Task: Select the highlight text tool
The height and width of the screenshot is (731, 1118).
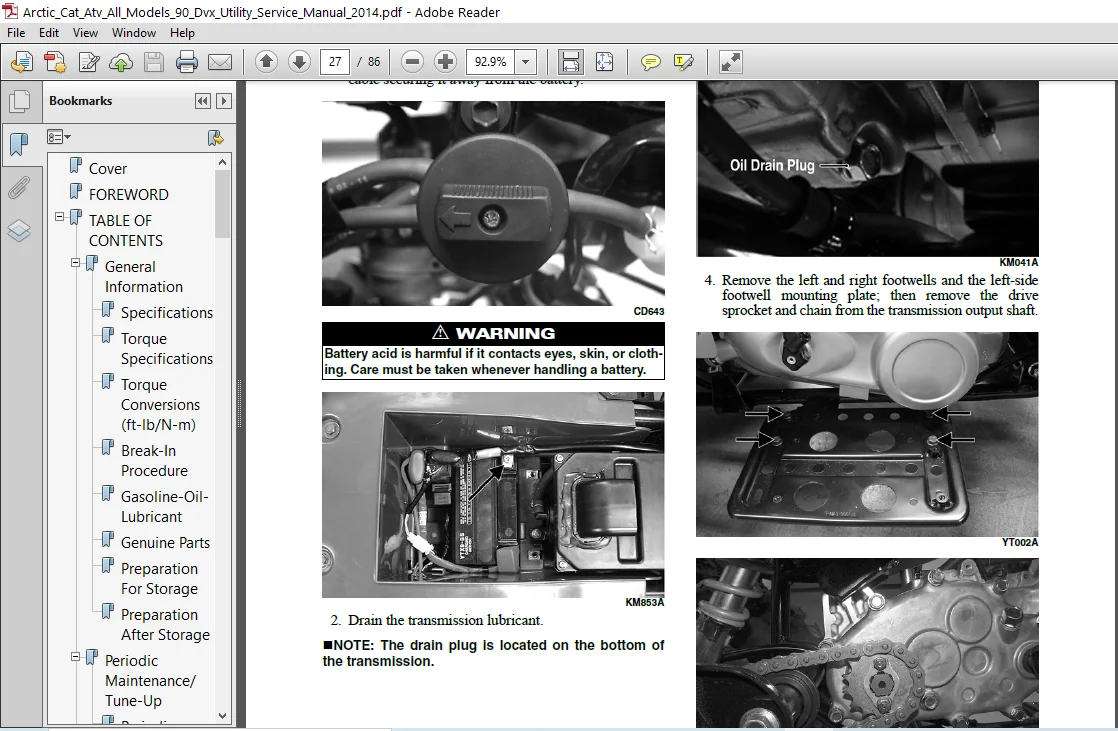Action: 683,62
